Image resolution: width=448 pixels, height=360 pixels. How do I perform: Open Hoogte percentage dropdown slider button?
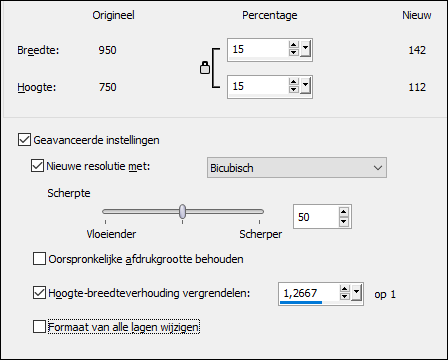pos(305,86)
